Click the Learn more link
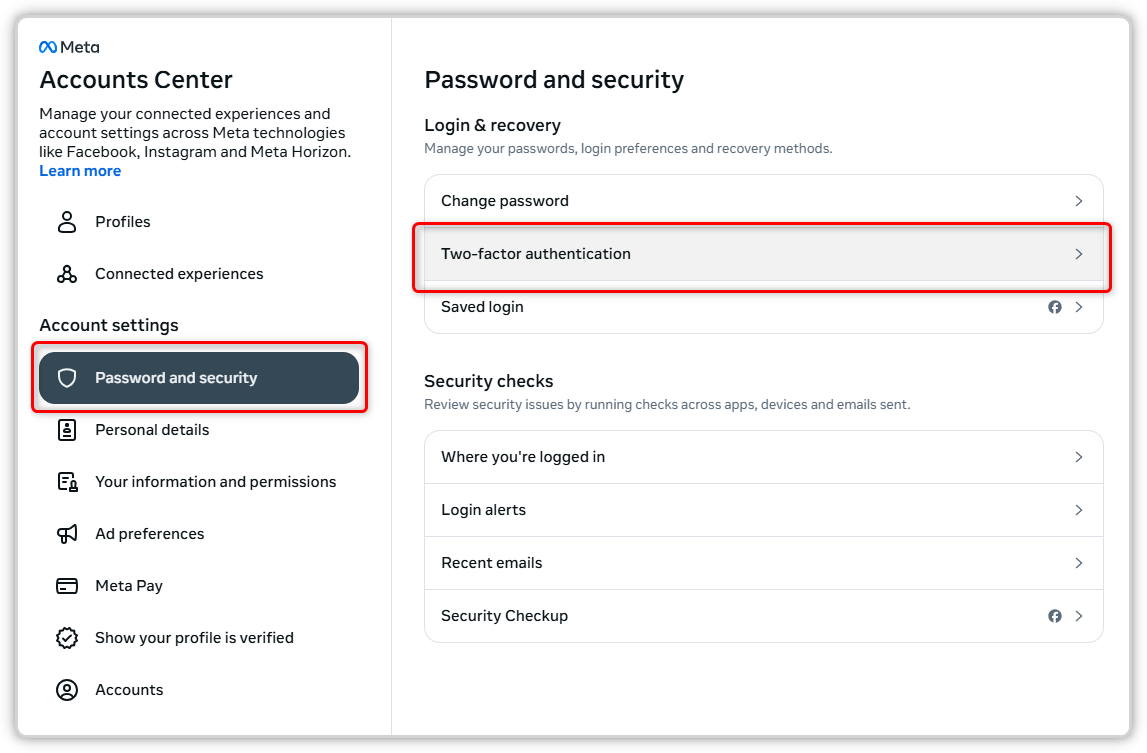1147x753 pixels. [x=80, y=170]
